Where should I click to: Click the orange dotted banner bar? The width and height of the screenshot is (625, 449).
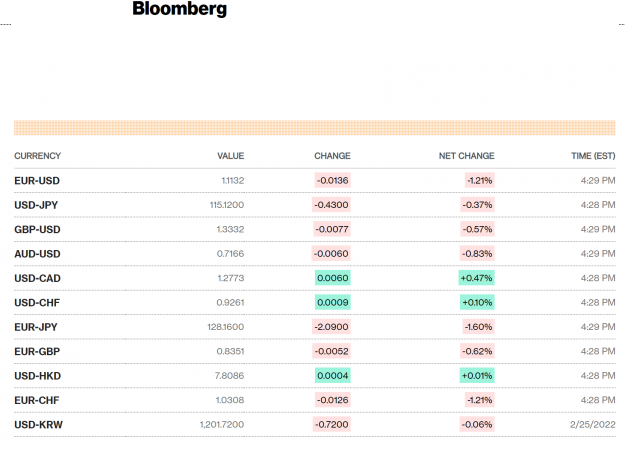point(314,128)
